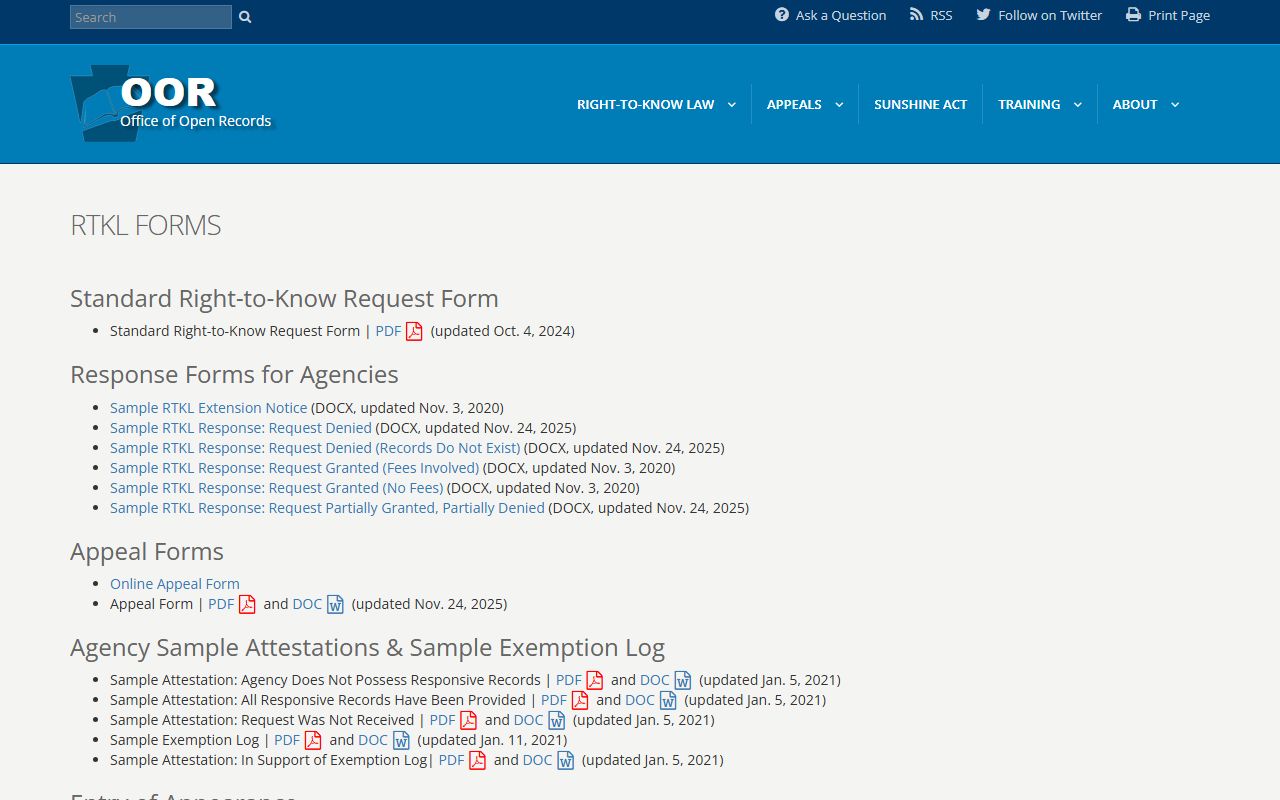Screen dimensions: 1280x800
Task: Click the Follow on Twitter link
Action: (1050, 15)
